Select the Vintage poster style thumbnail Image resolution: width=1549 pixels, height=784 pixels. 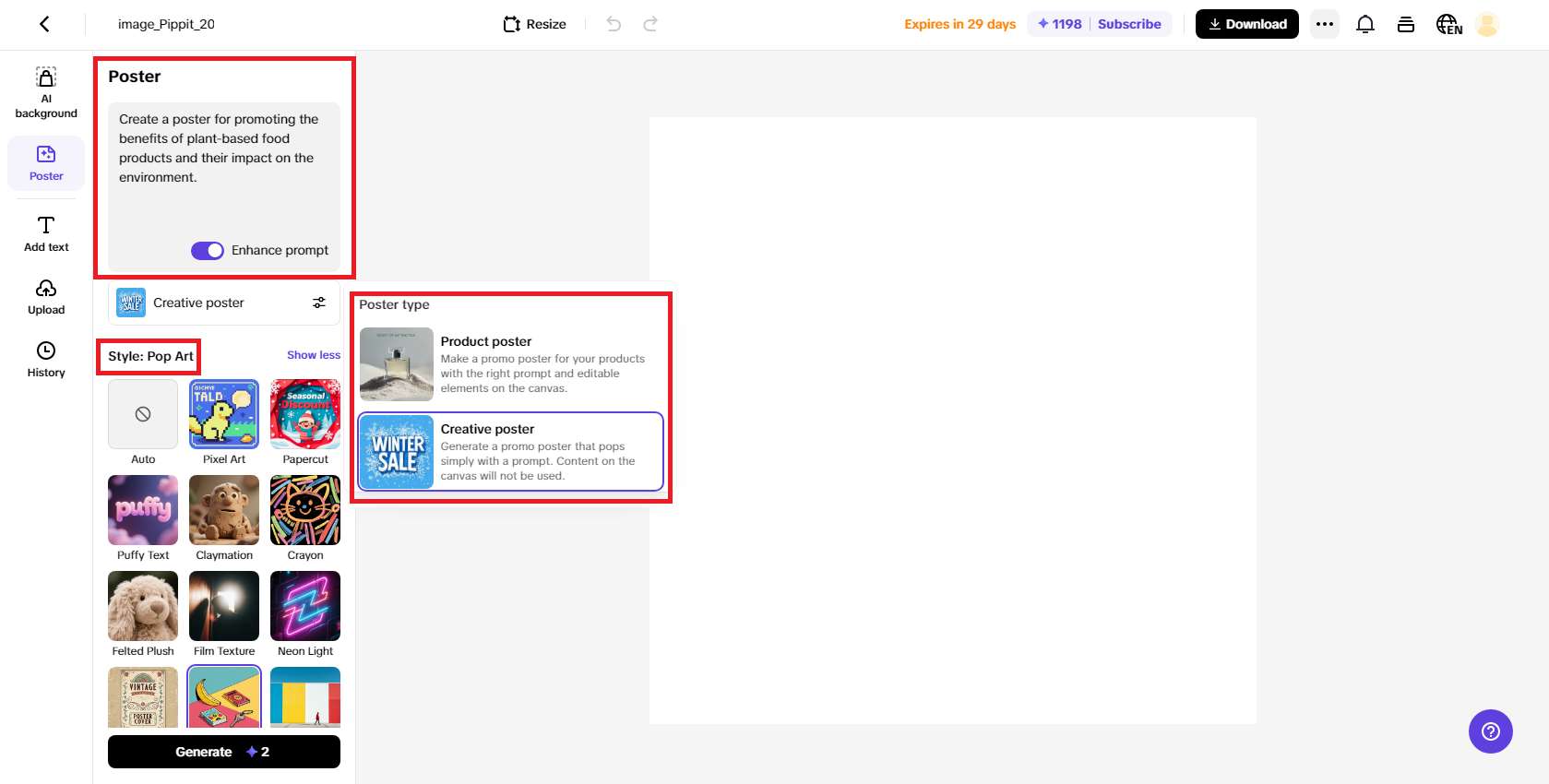point(143,697)
